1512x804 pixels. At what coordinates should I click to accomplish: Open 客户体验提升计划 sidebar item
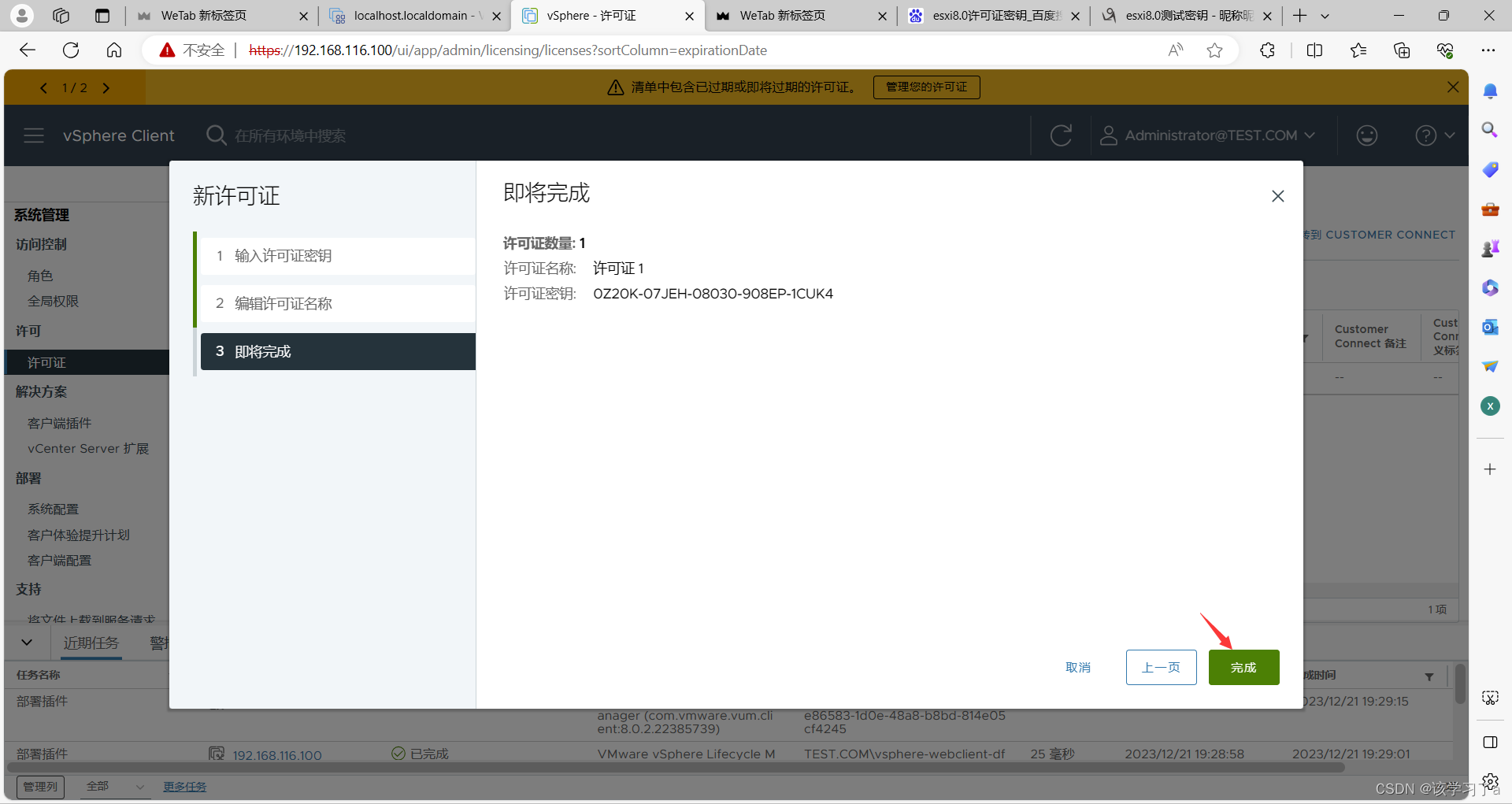78,535
